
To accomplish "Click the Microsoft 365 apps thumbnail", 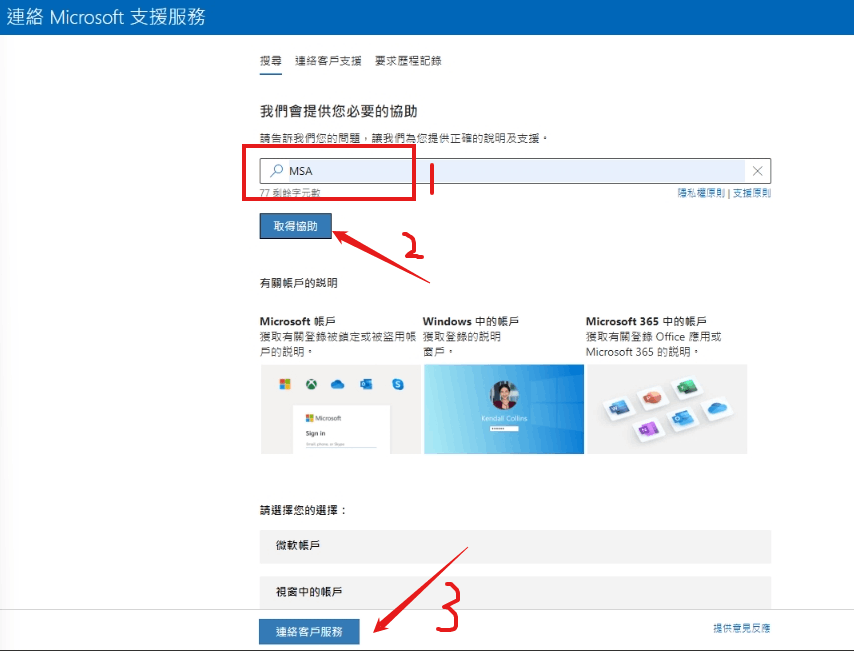I will (x=667, y=409).
